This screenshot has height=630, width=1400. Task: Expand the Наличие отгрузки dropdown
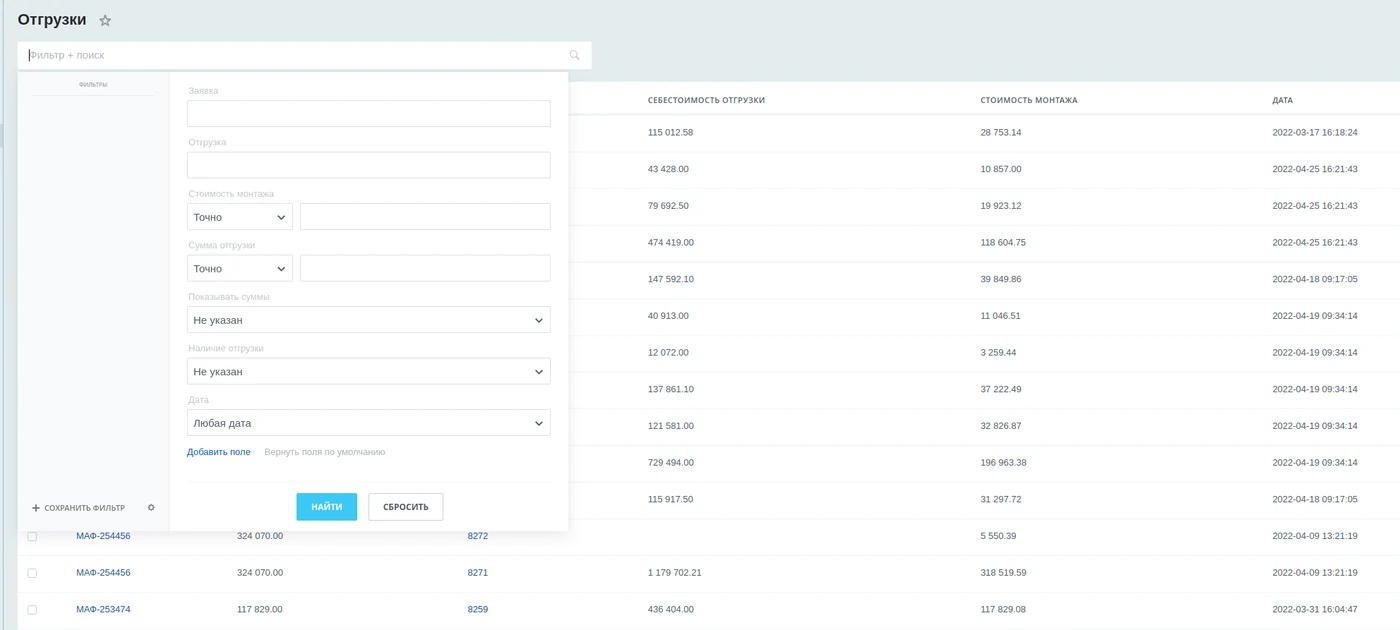pos(369,372)
